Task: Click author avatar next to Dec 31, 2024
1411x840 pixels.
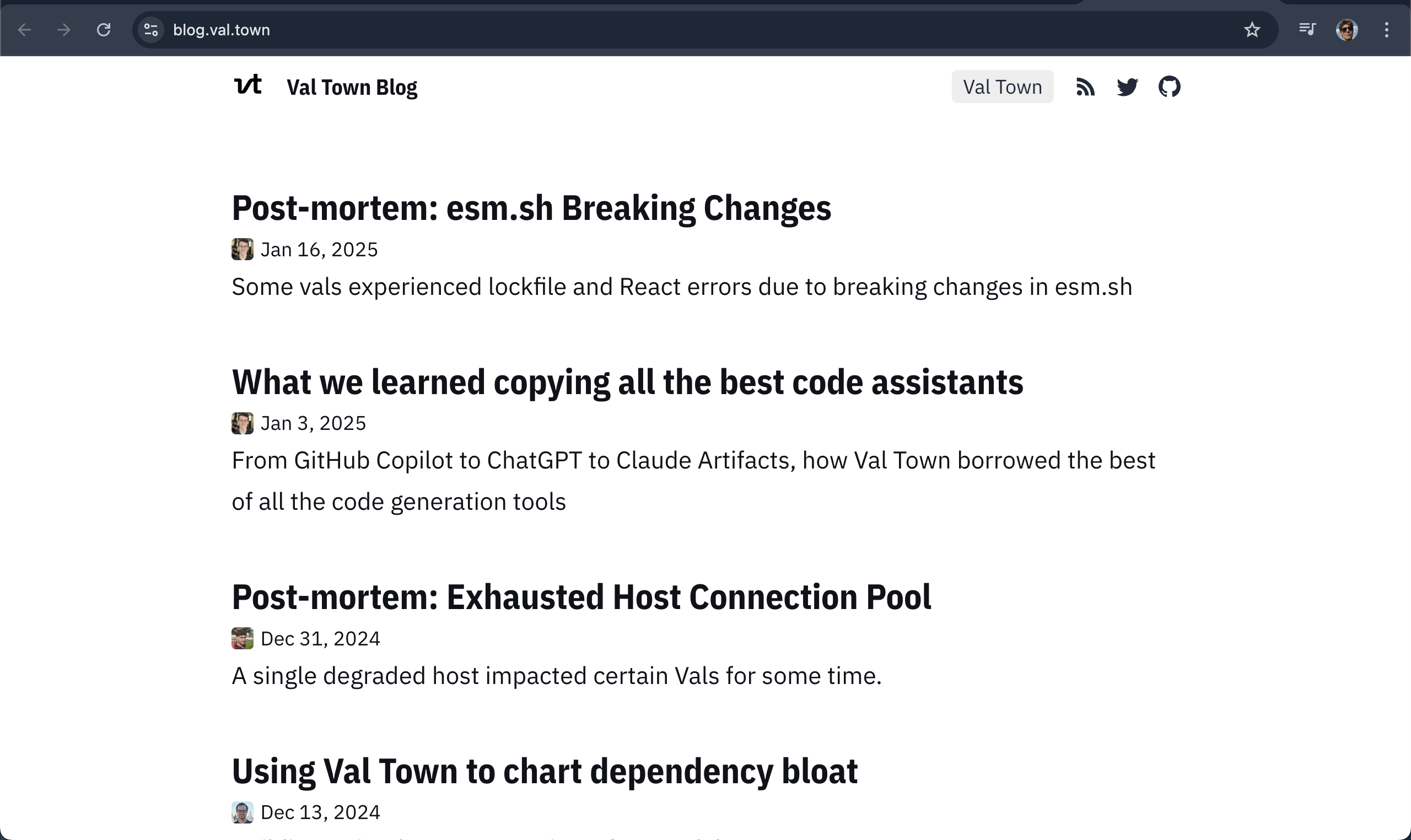Action: pyautogui.click(x=243, y=638)
